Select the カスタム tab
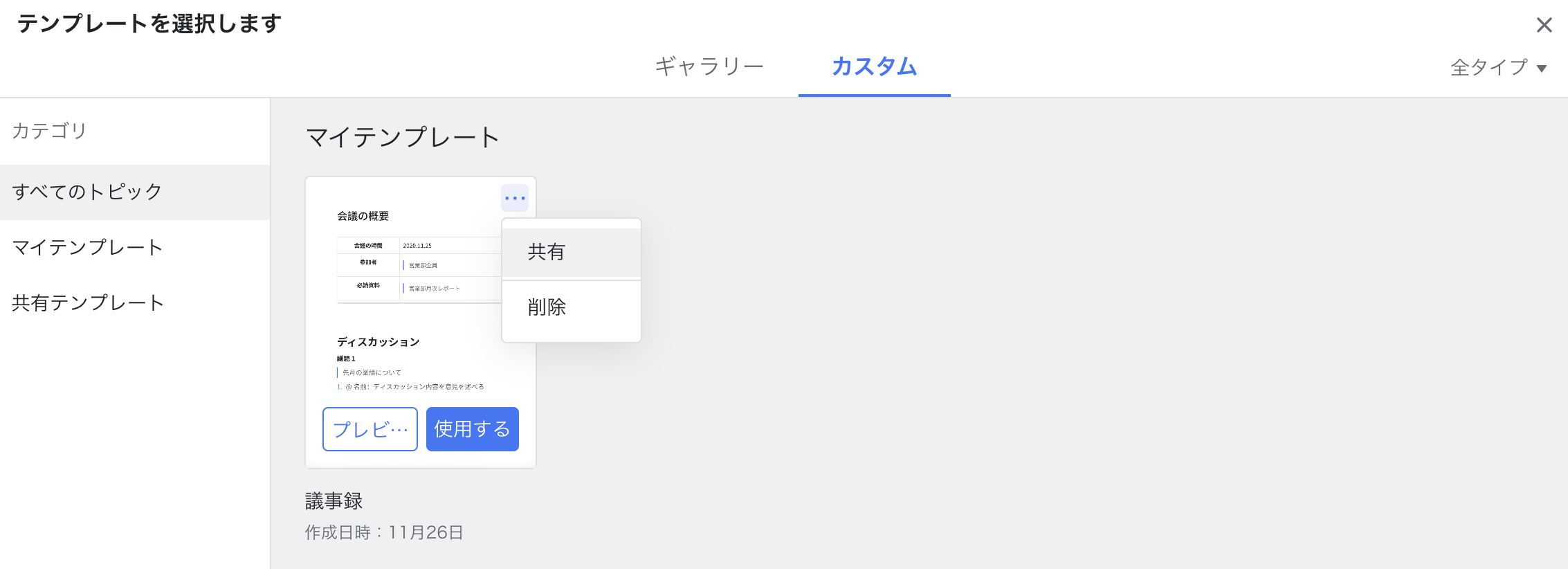1568x569 pixels. (874, 66)
